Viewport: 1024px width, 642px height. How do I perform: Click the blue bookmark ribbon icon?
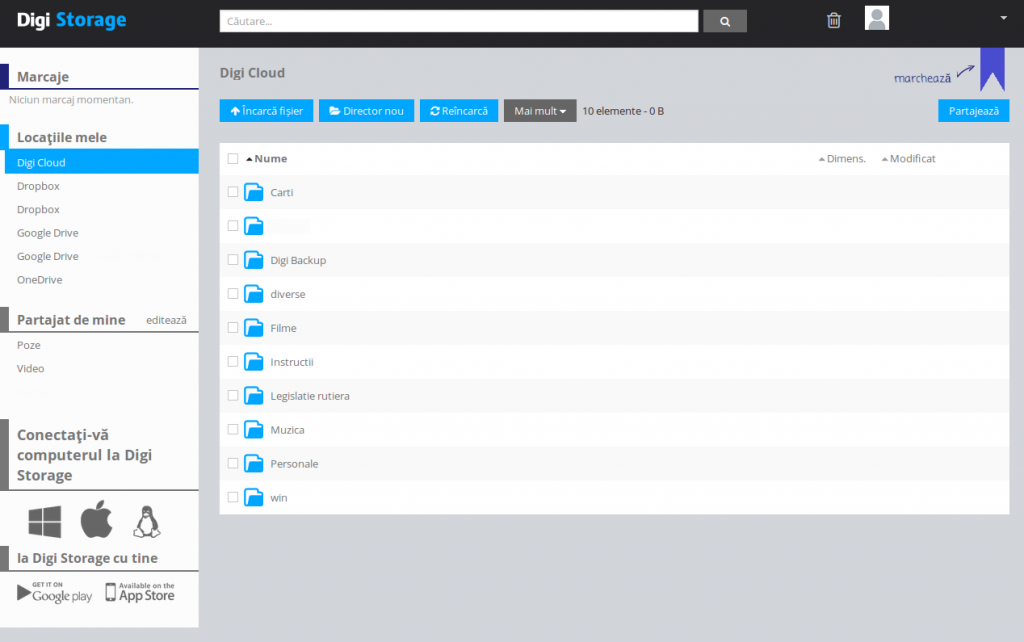992,69
